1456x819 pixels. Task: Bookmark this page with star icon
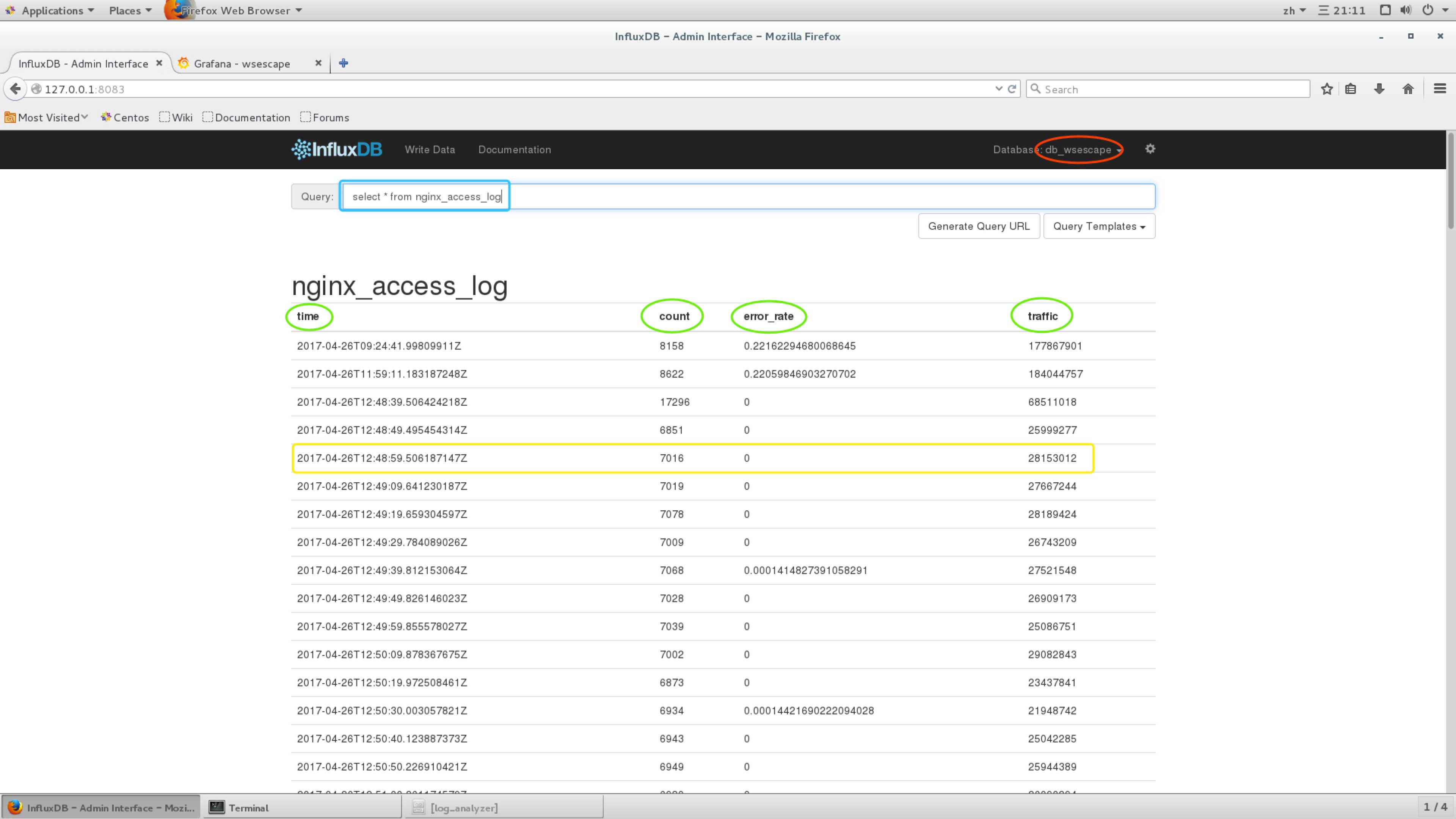[x=1327, y=89]
